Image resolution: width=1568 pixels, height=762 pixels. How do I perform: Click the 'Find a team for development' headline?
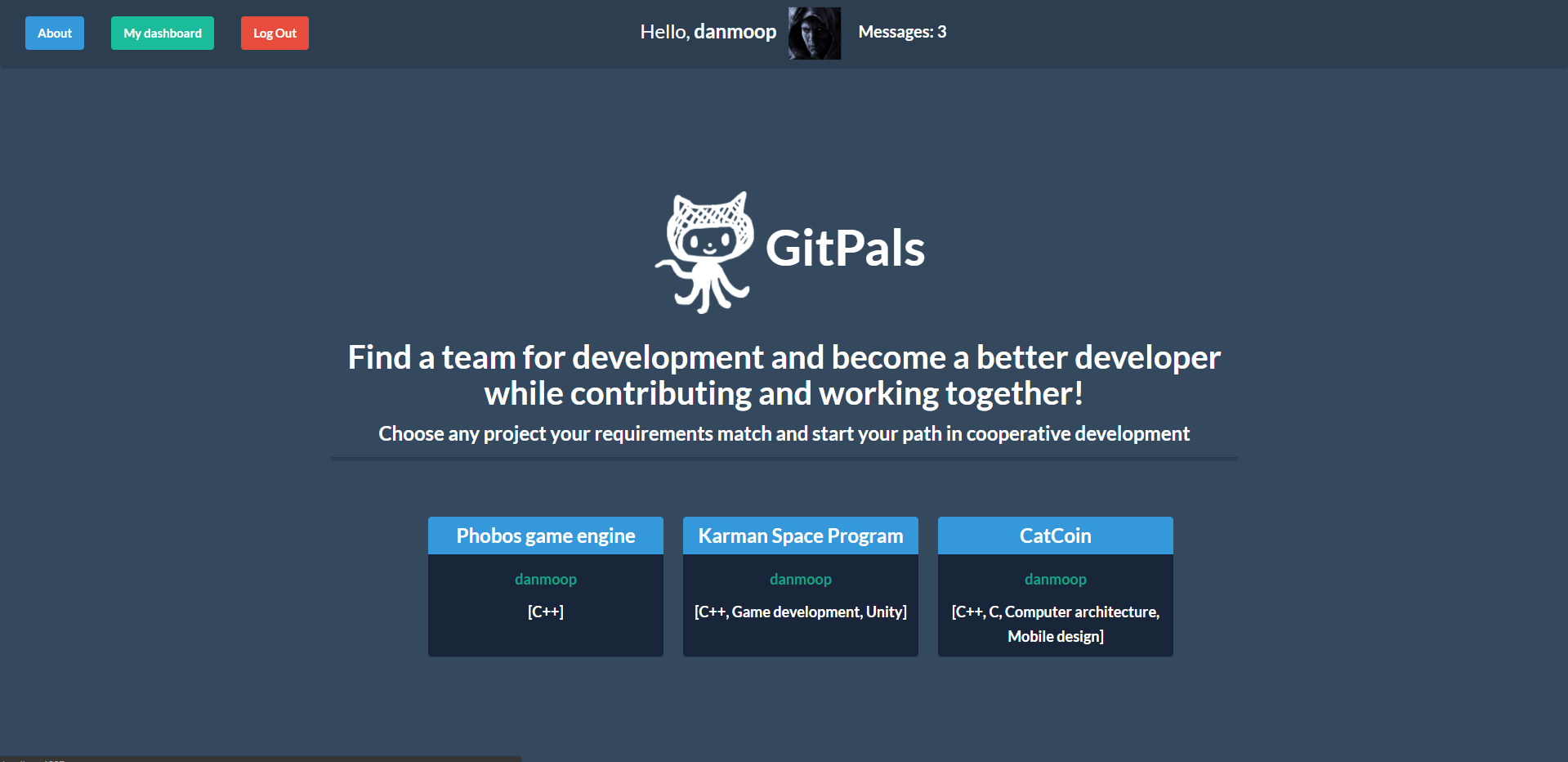[x=784, y=375]
